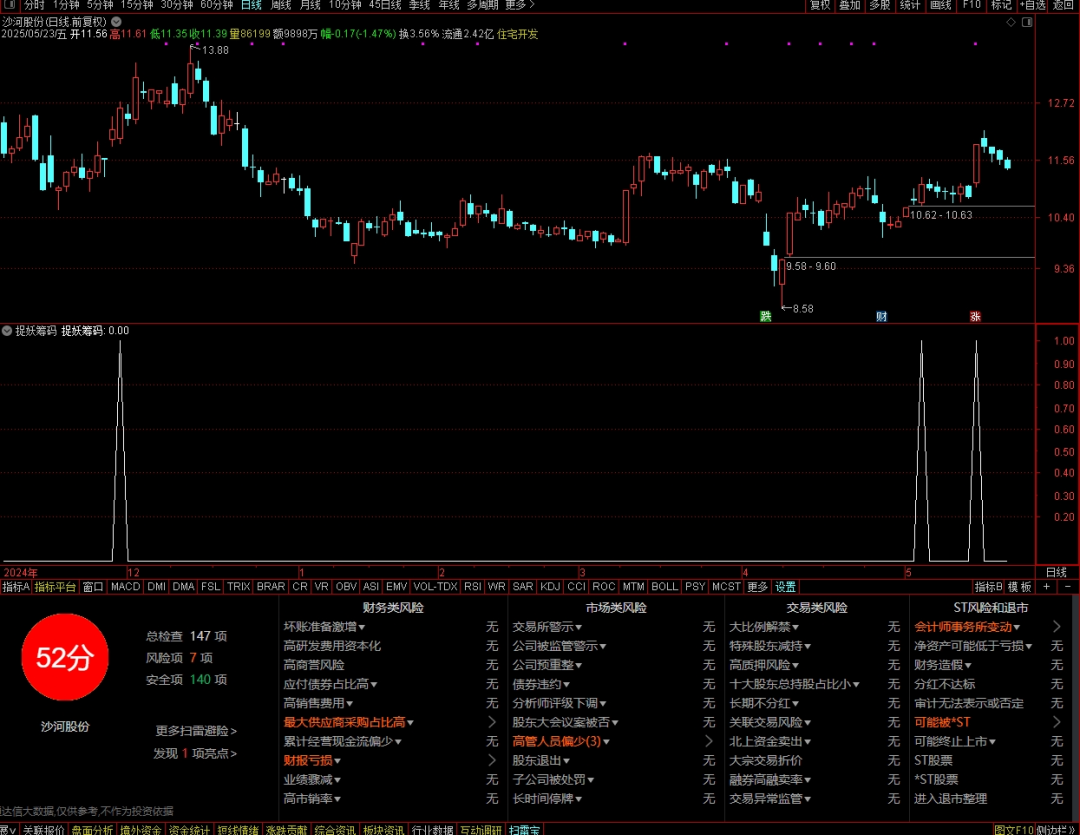Open the 资金统计 bottom tab
Image resolution: width=1080 pixels, height=835 pixels.
[x=189, y=829]
